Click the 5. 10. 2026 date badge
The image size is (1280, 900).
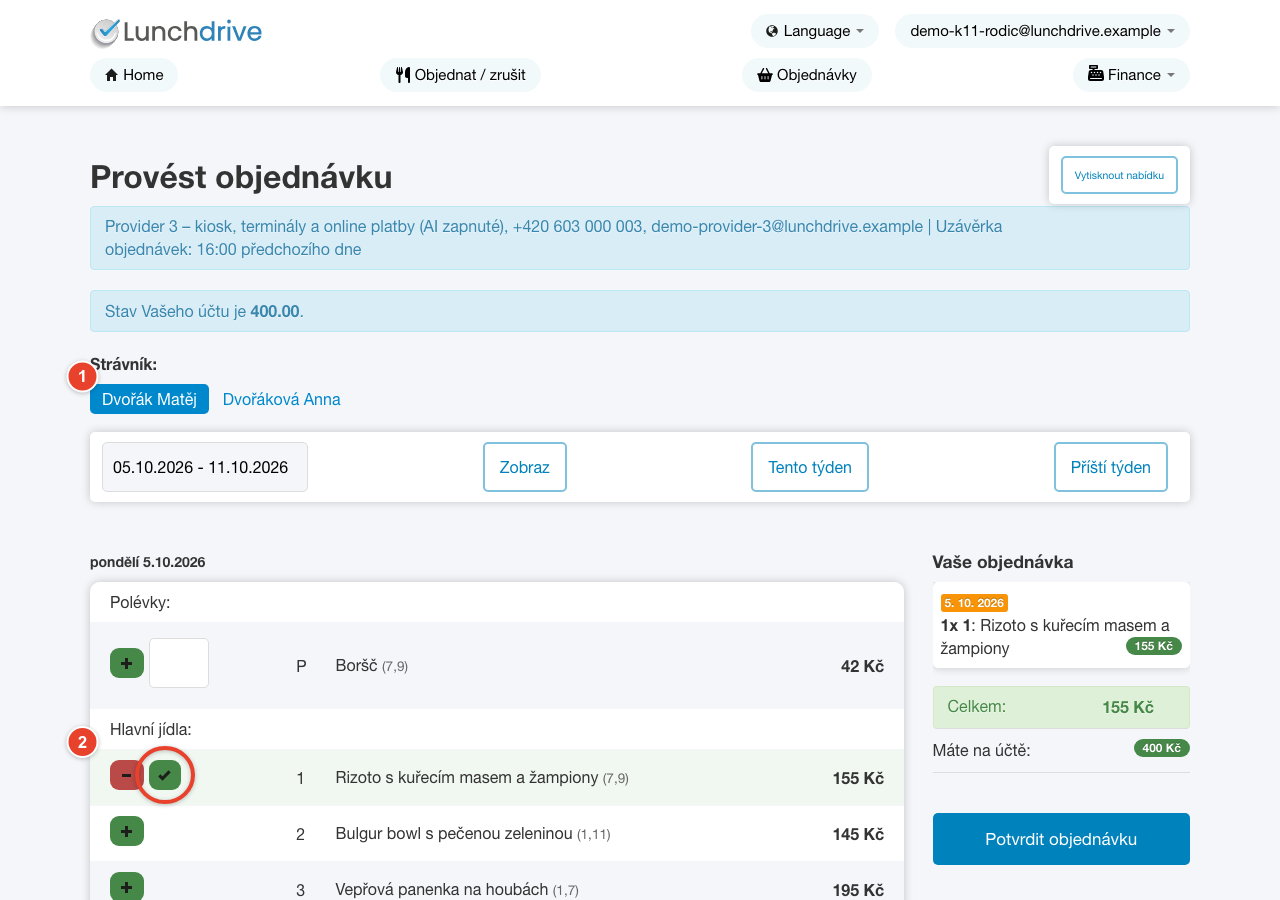coord(974,603)
